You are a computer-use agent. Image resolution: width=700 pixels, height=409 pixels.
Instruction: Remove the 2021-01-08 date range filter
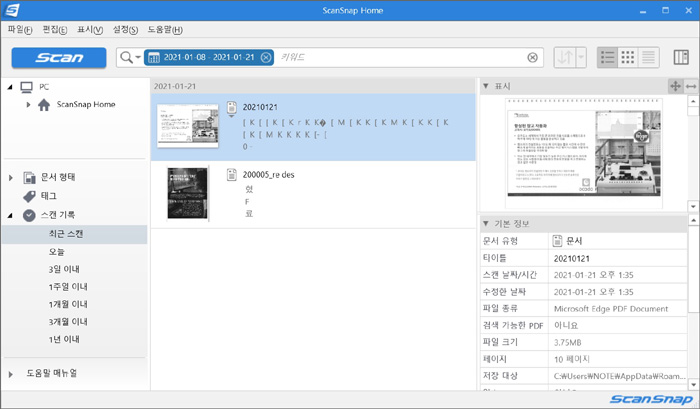266,58
